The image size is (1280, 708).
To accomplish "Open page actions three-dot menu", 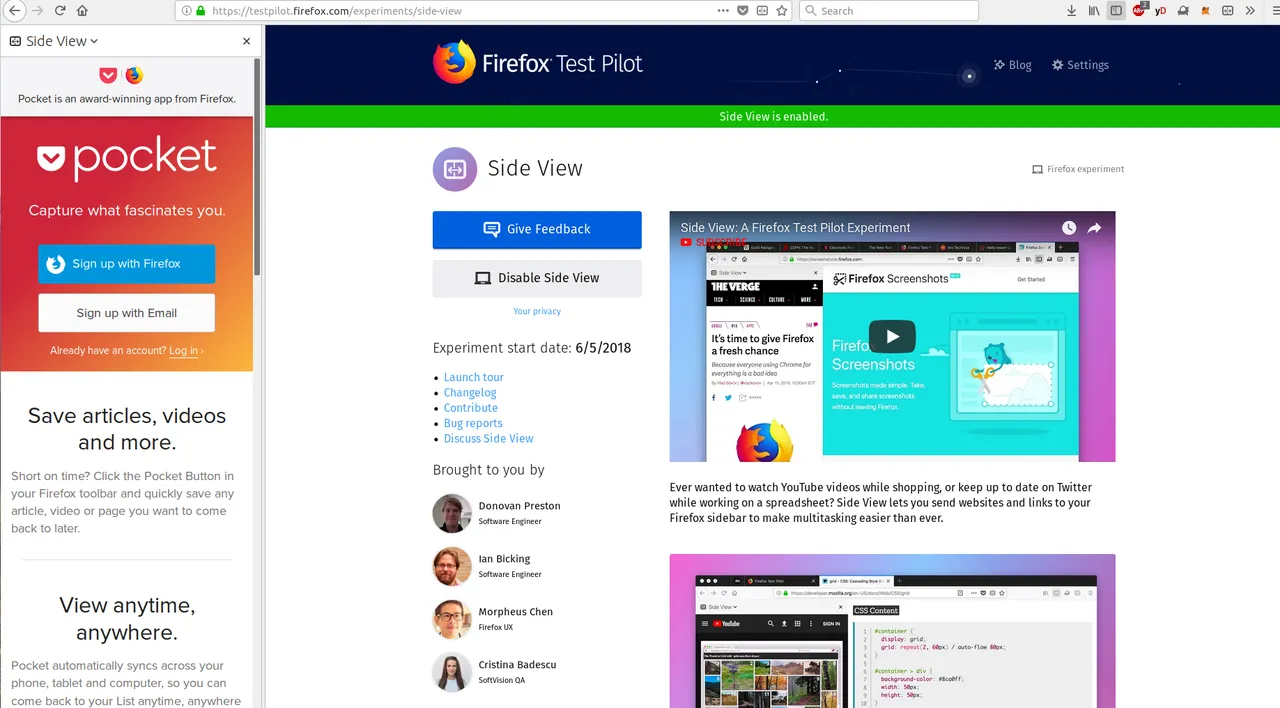I will [723, 11].
